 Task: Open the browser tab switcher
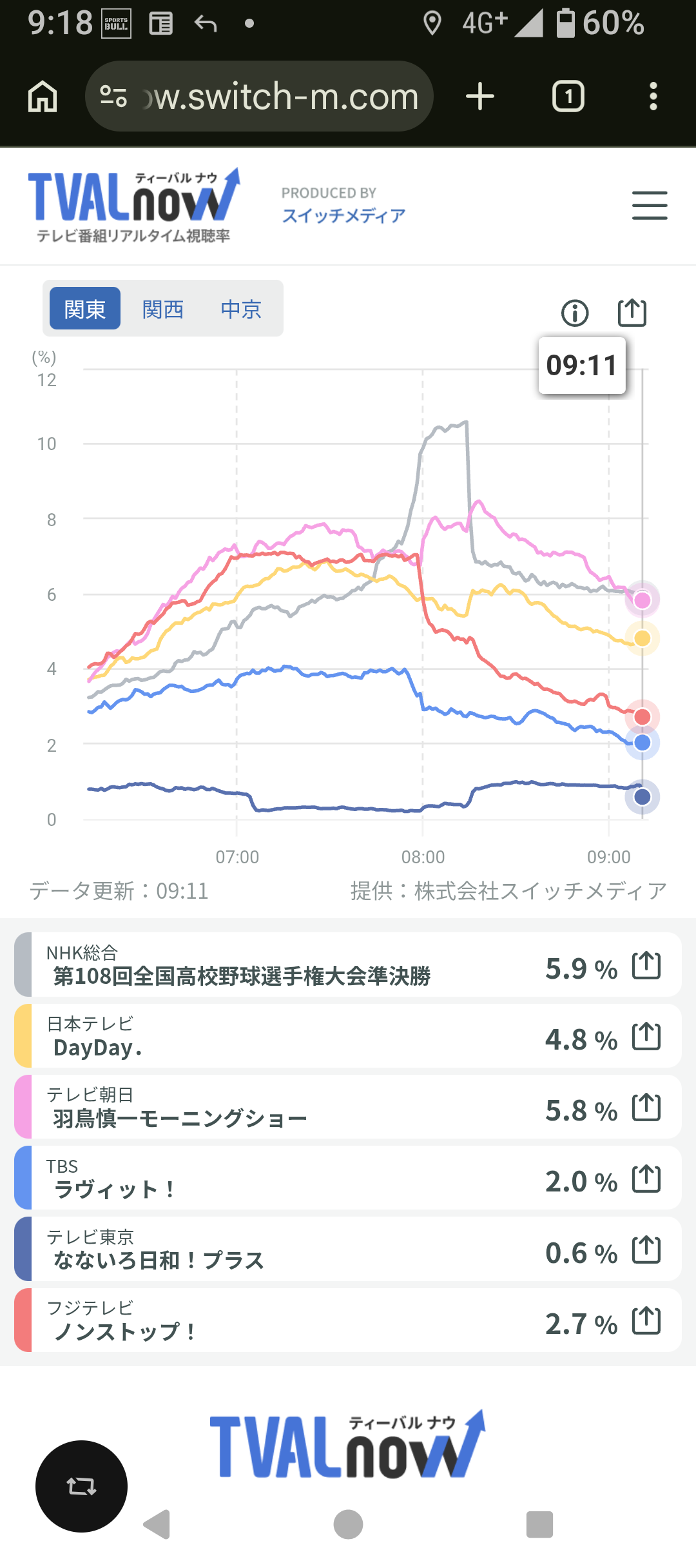pos(568,97)
